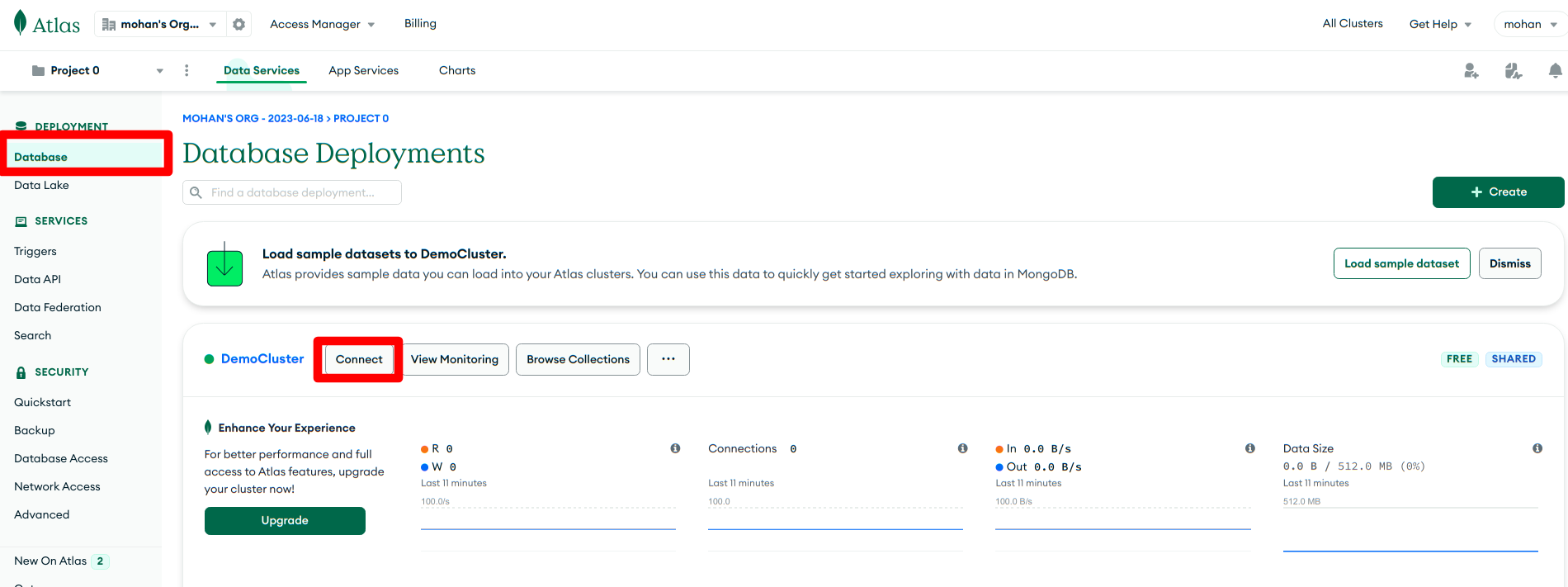
Task: Click organization building icon
Action: pyautogui.click(x=108, y=24)
